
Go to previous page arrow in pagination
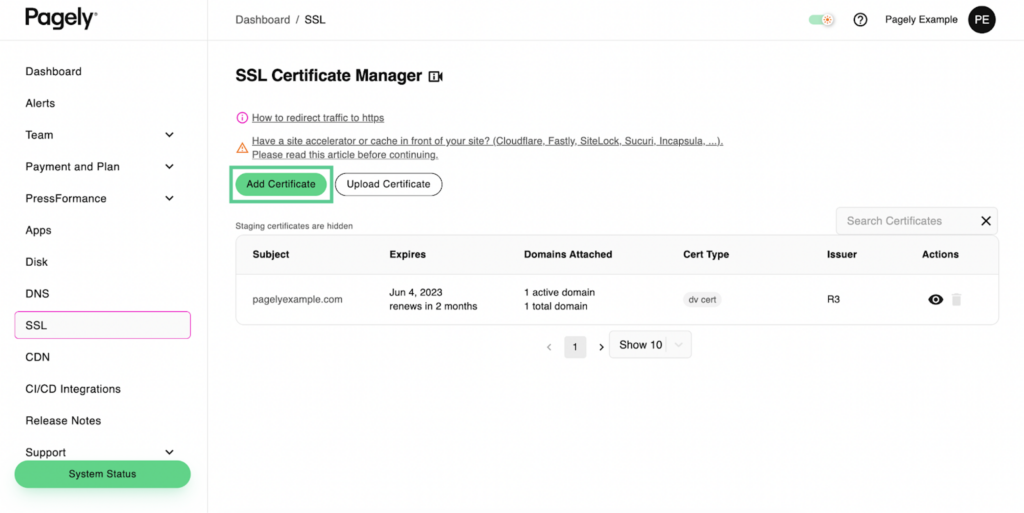[549, 347]
